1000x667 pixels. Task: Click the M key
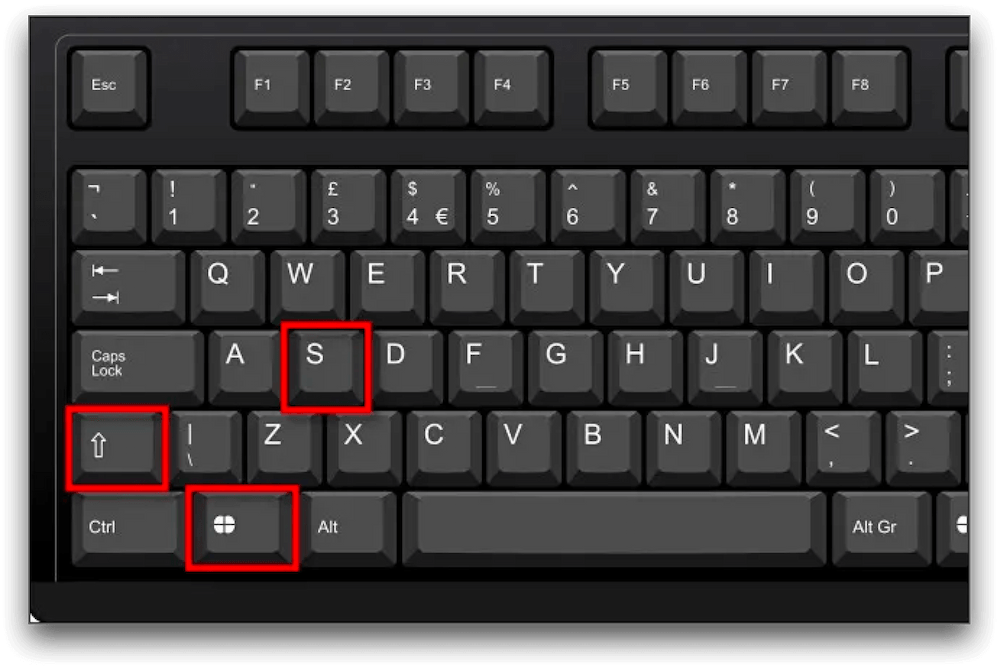pyautogui.click(x=763, y=448)
